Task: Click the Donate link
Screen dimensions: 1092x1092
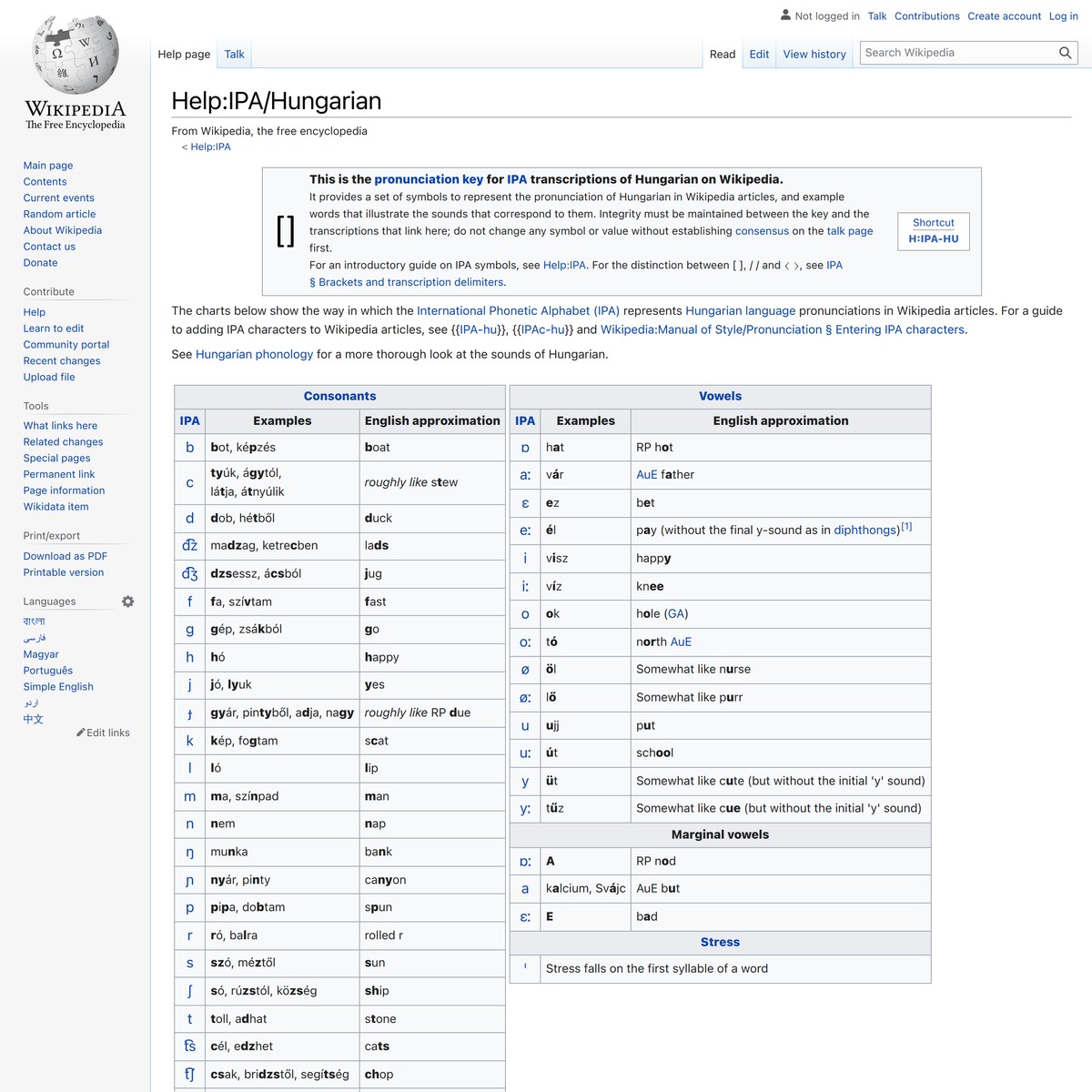Action: (x=40, y=262)
